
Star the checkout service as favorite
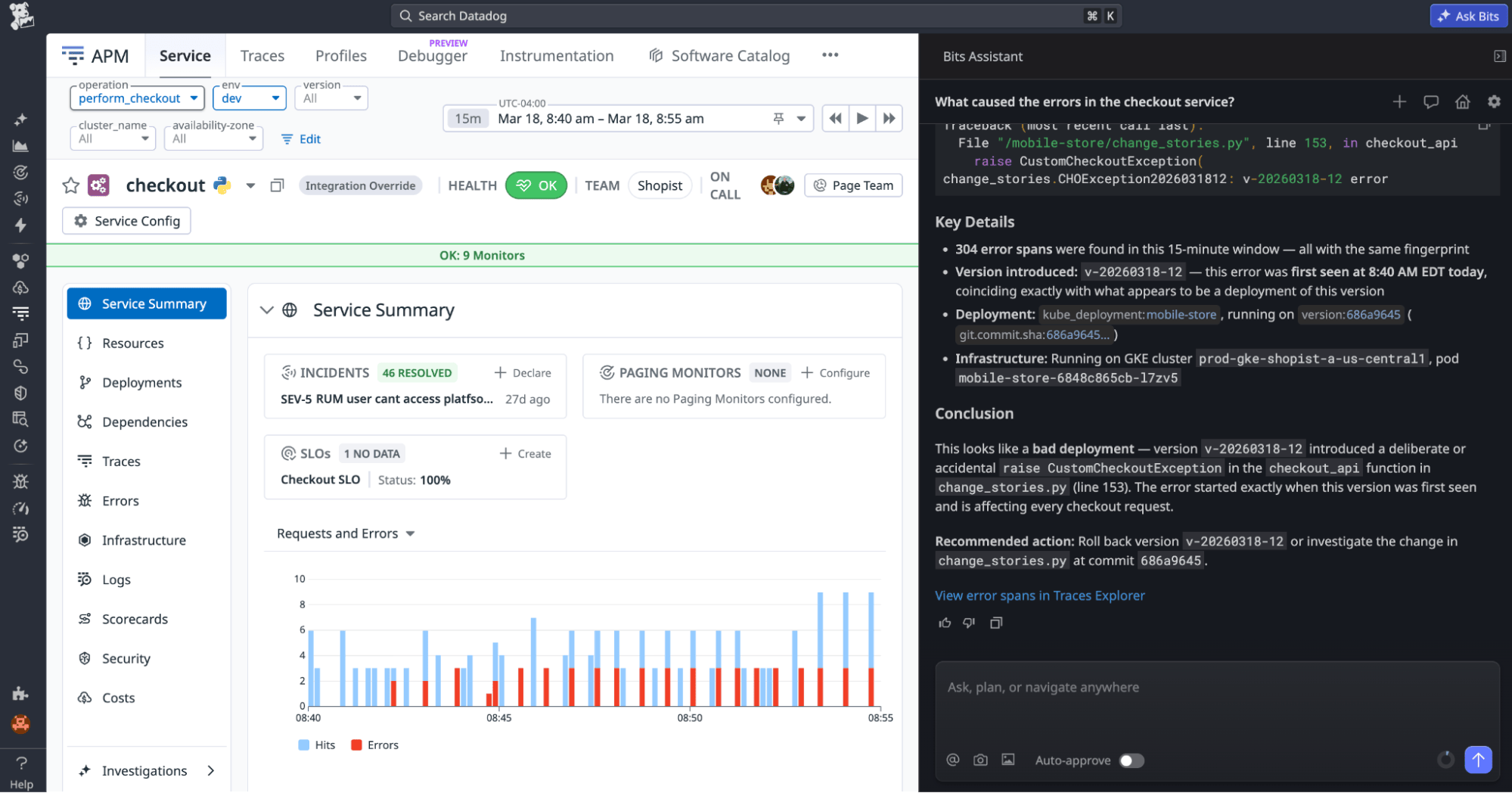(x=71, y=185)
